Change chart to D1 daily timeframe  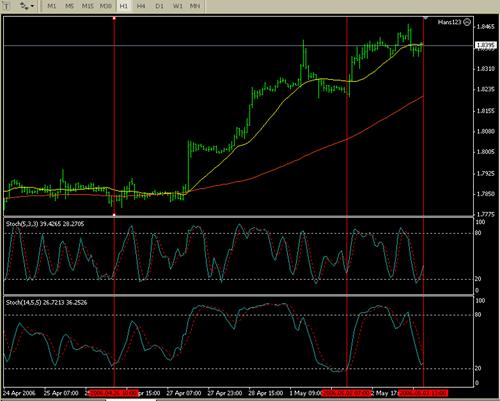pos(159,6)
